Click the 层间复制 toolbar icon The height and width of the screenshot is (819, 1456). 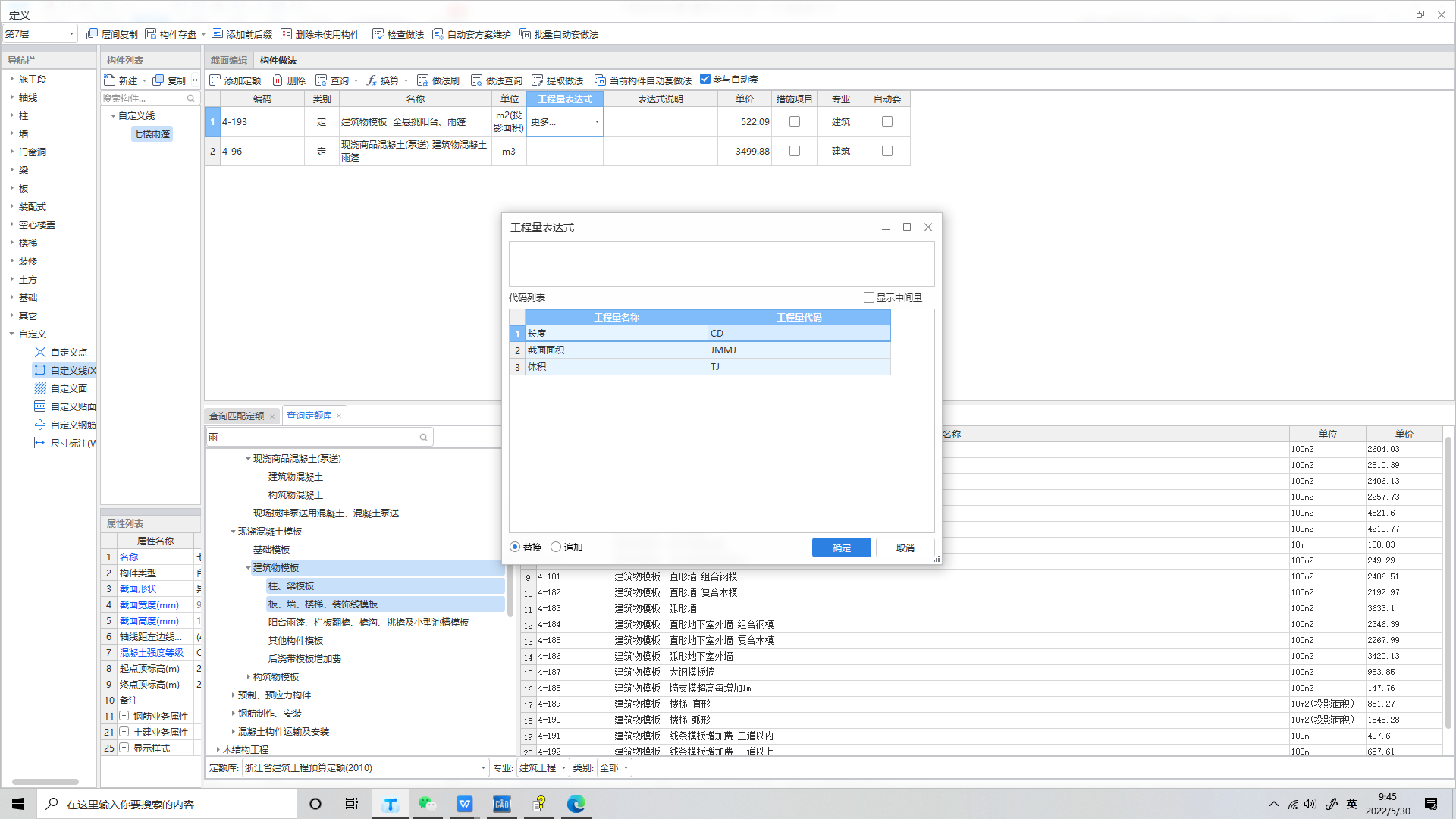point(92,34)
